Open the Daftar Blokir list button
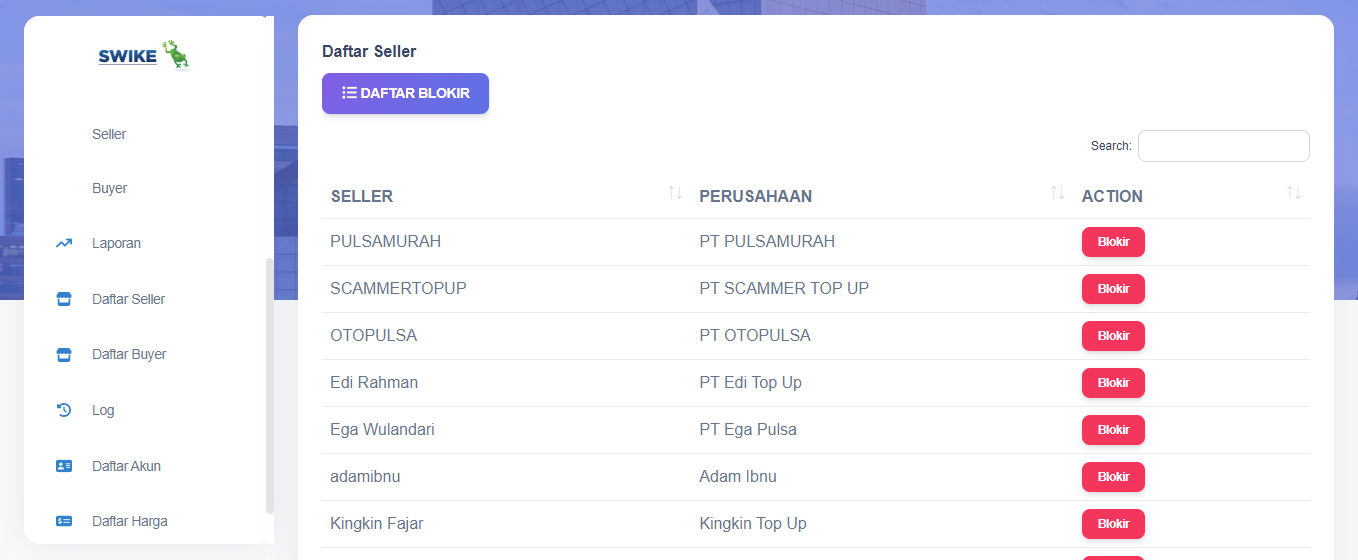Image resolution: width=1358 pixels, height=560 pixels. 405,93
